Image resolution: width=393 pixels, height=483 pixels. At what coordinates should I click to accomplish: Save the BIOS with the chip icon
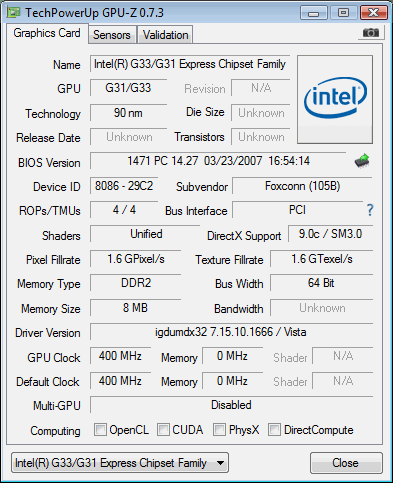click(x=362, y=161)
